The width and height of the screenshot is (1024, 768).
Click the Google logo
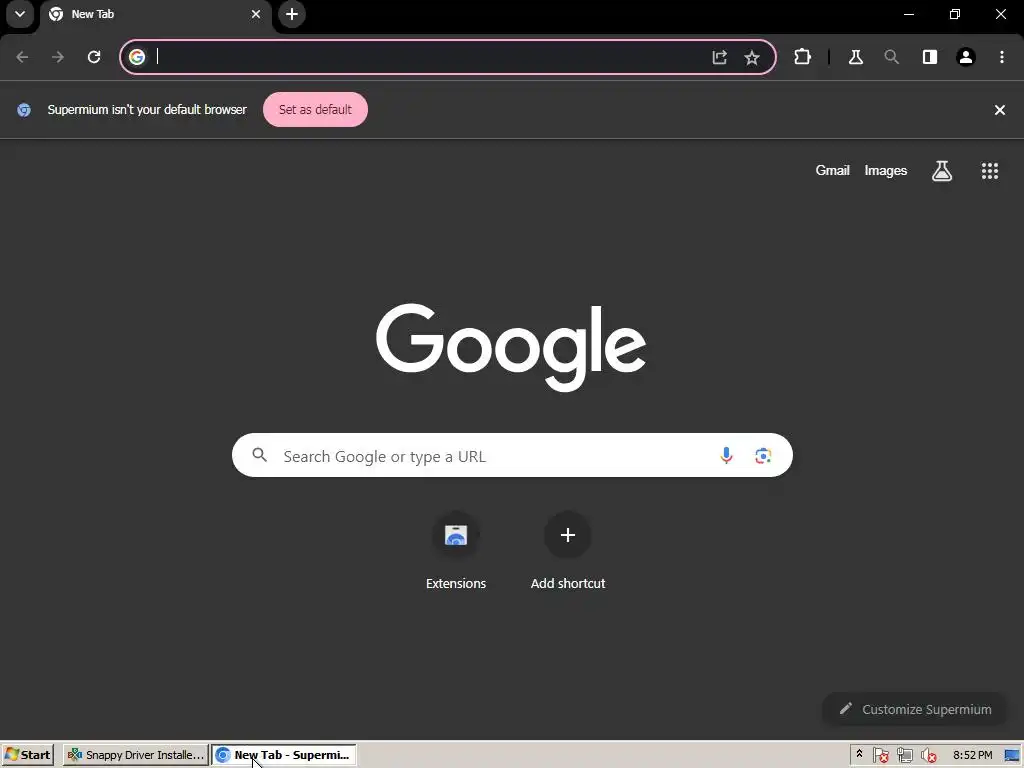(511, 347)
